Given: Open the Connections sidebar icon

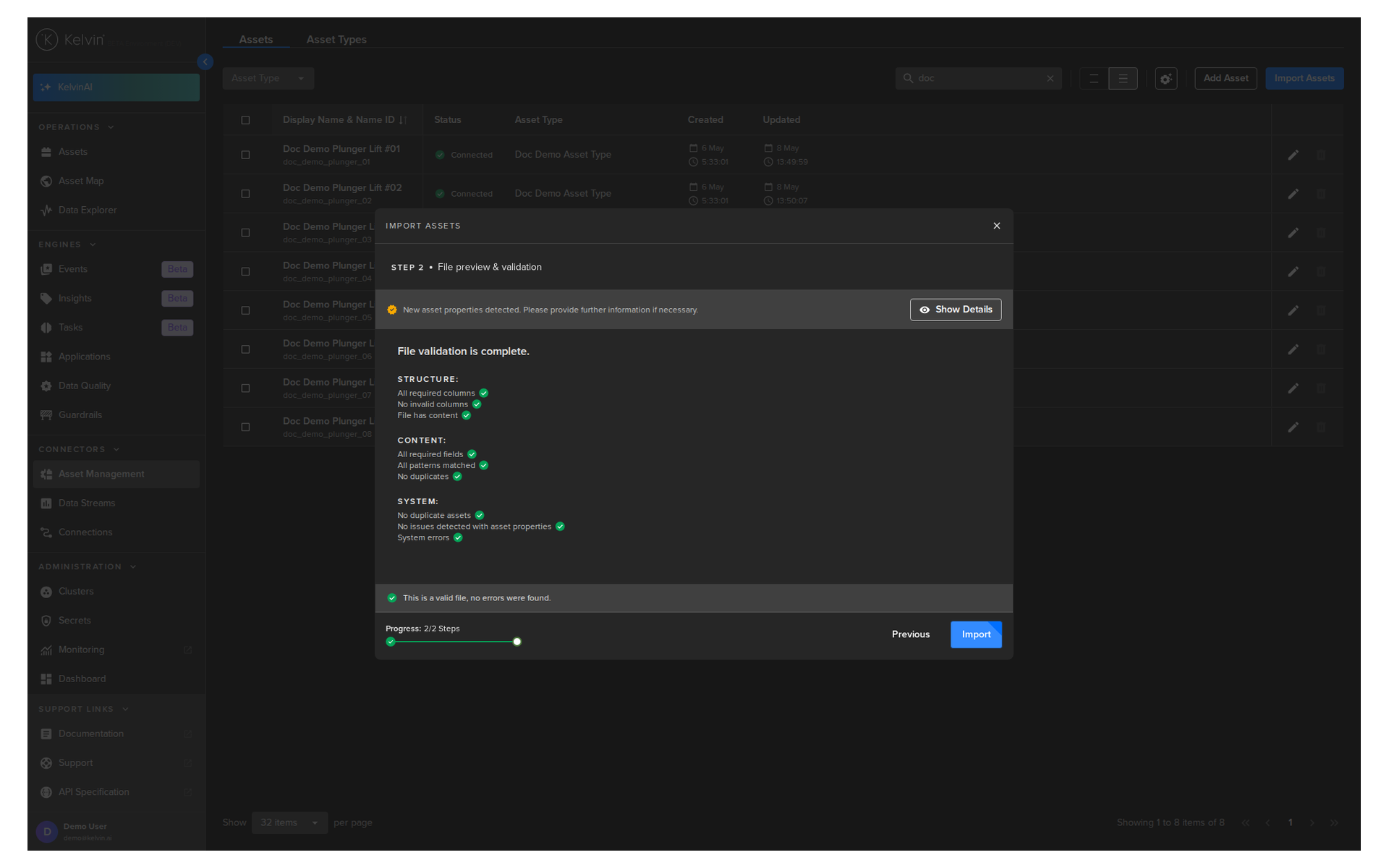Looking at the screenshot, I should point(46,532).
